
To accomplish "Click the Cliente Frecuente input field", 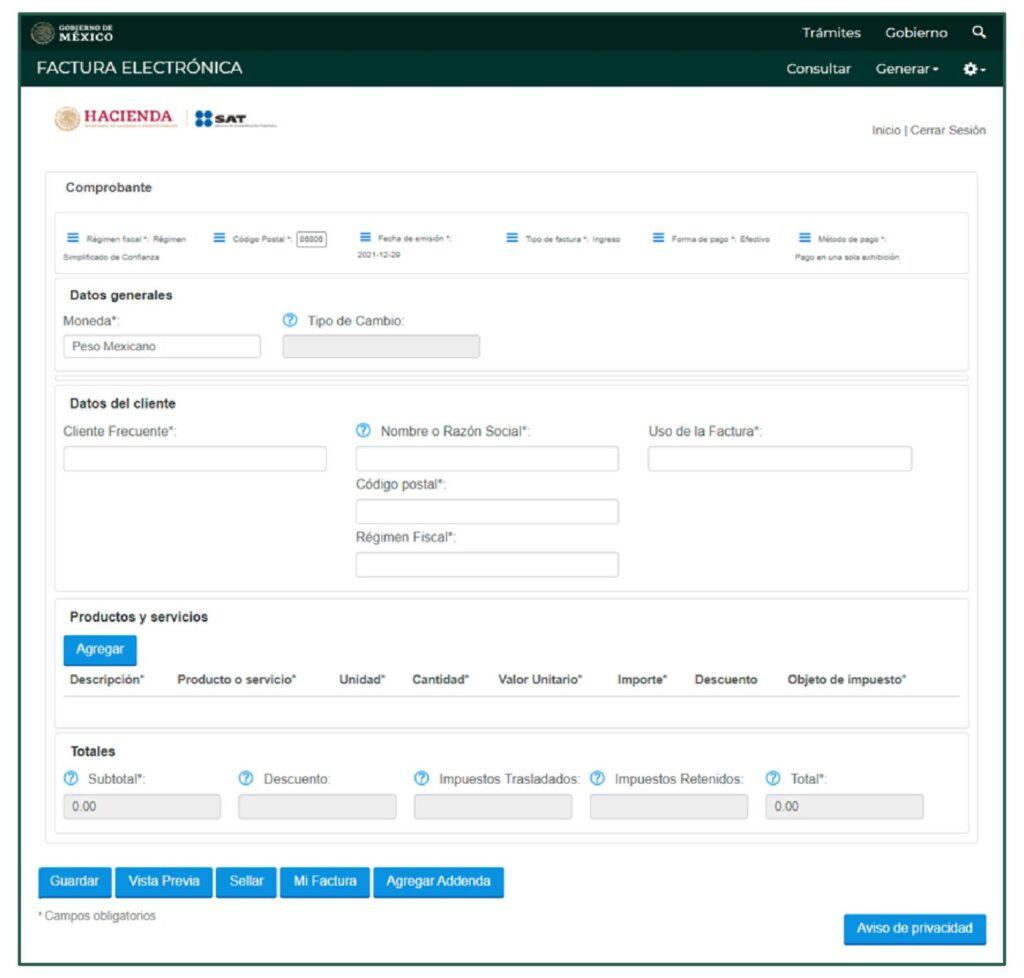I will click(195, 459).
